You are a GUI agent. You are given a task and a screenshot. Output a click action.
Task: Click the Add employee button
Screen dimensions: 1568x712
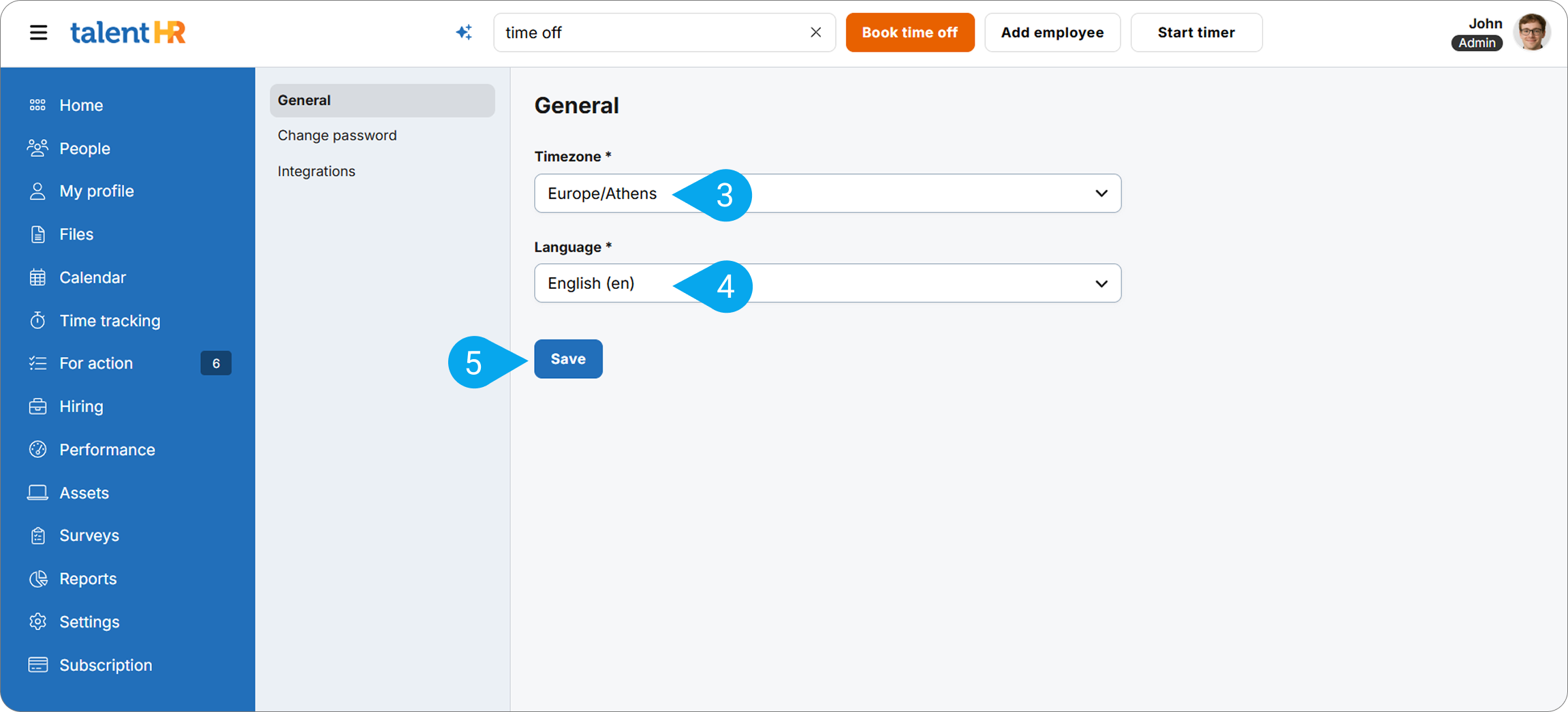click(1052, 33)
